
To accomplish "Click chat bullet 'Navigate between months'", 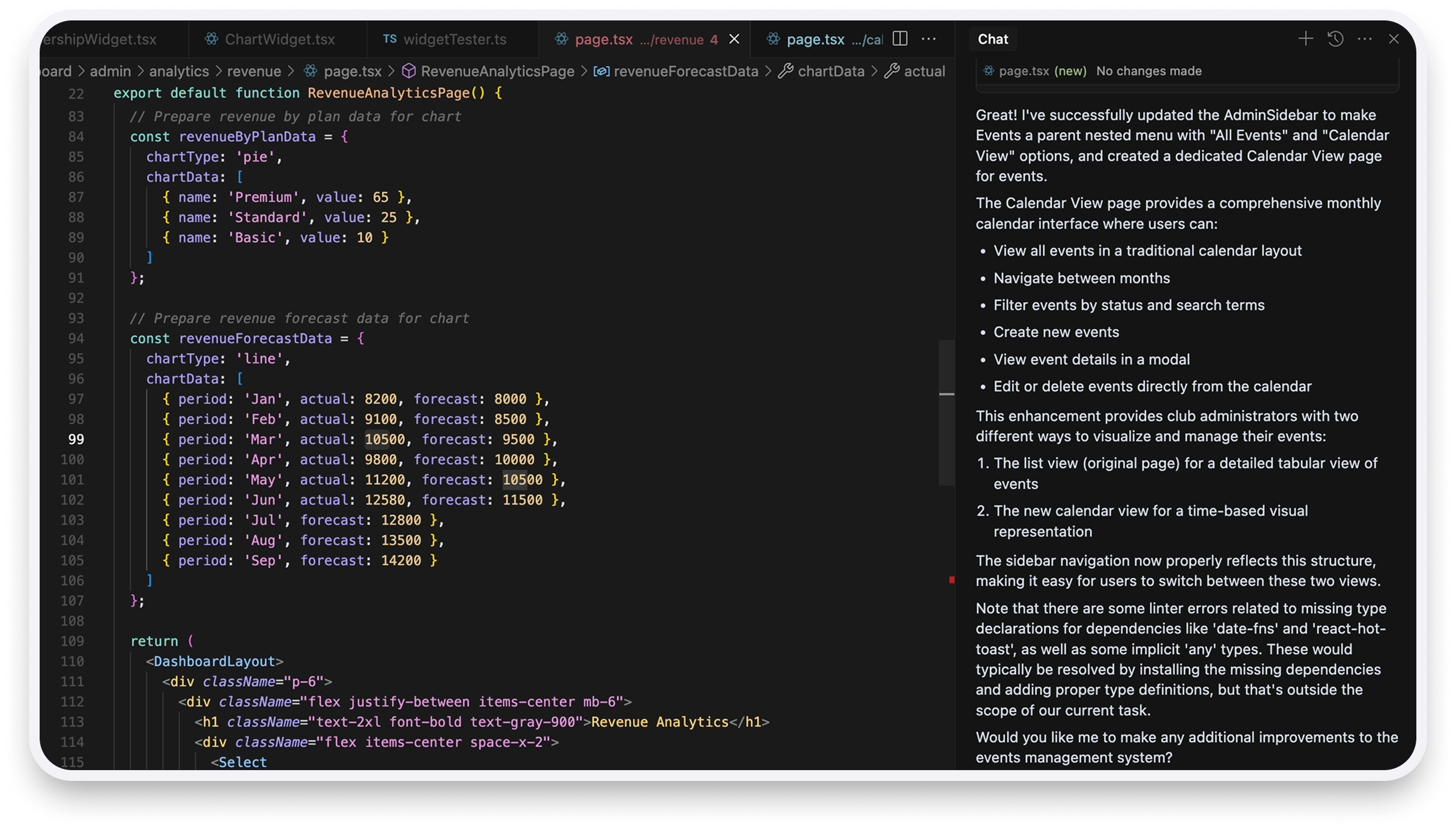I will point(1082,278).
